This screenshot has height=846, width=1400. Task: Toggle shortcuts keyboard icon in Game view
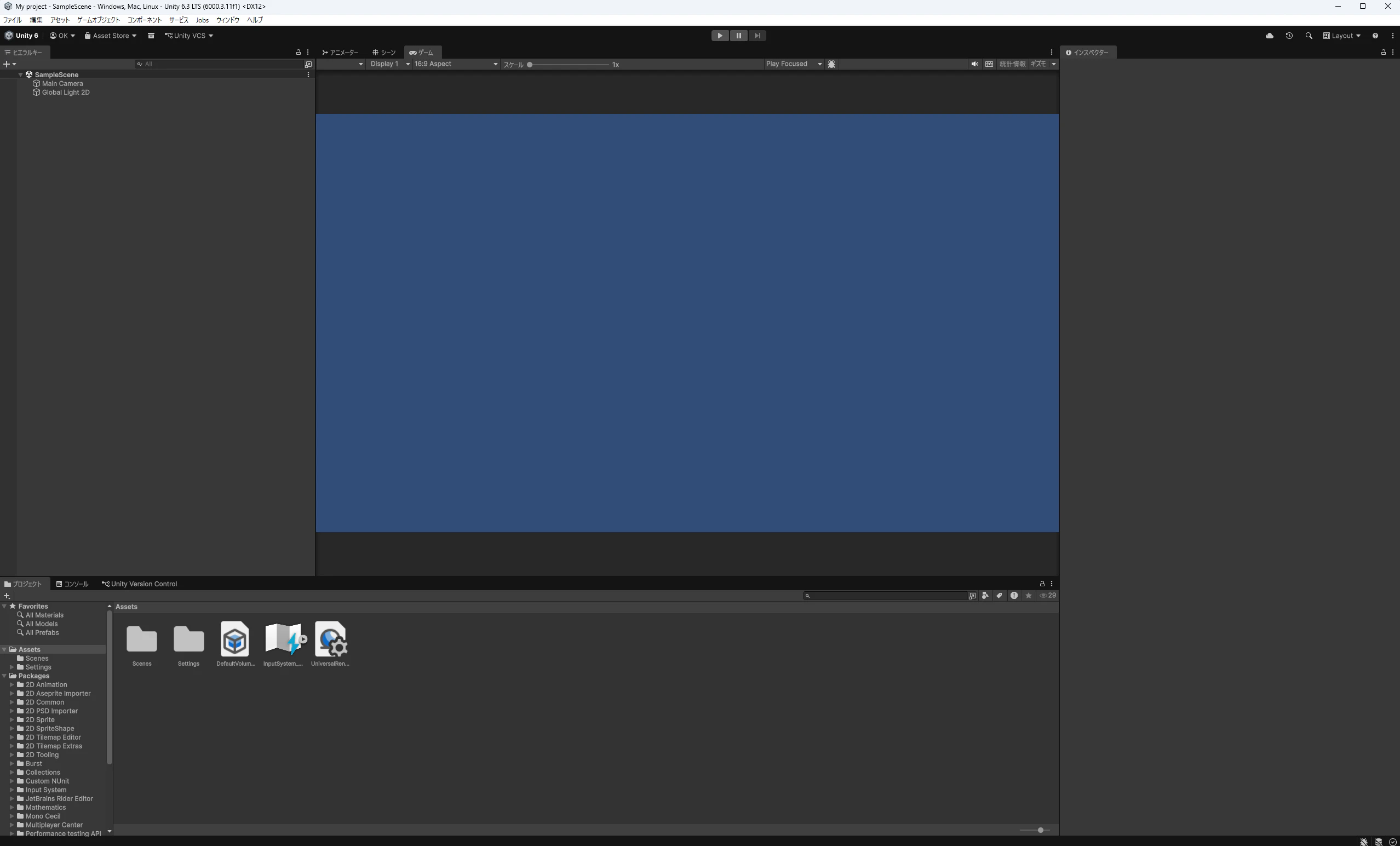pyautogui.click(x=989, y=64)
